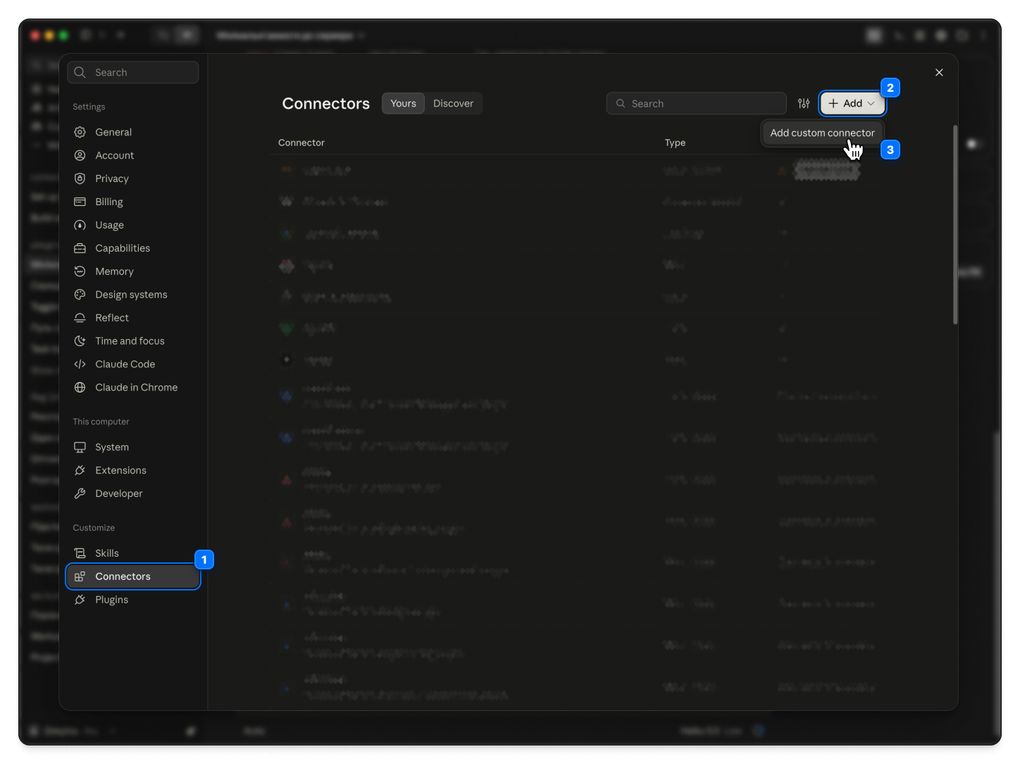
Task: Click the Reflect icon in the sidebar
Action: pos(80,318)
